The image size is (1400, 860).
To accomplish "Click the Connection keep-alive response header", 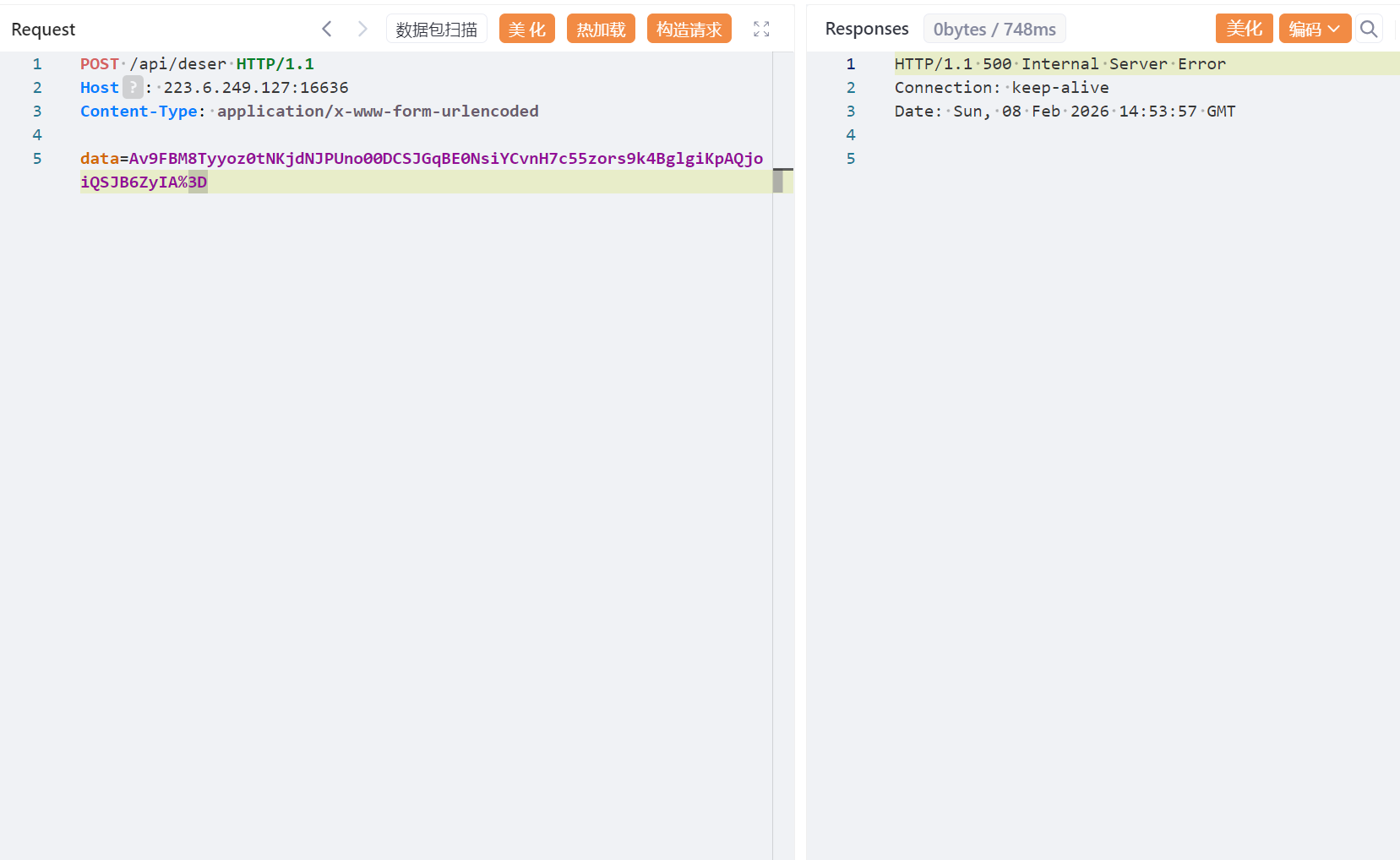I will (1001, 88).
